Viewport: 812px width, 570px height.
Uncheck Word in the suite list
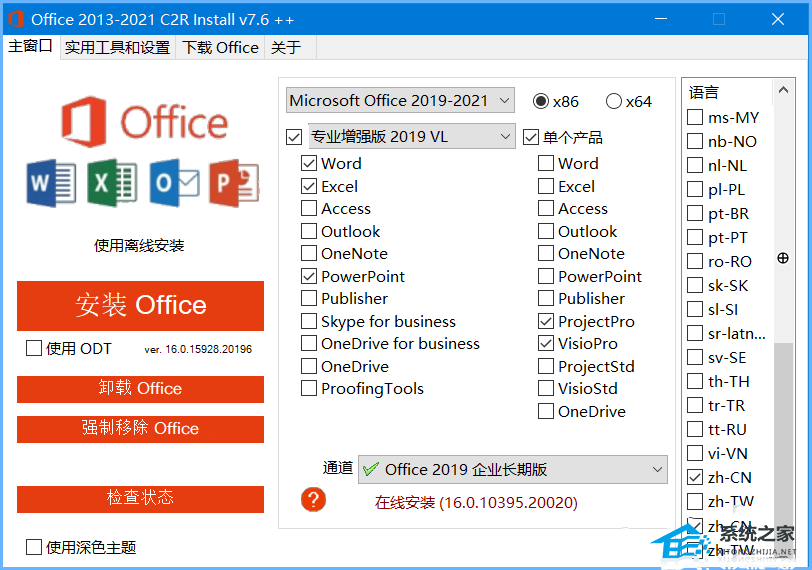(309, 163)
